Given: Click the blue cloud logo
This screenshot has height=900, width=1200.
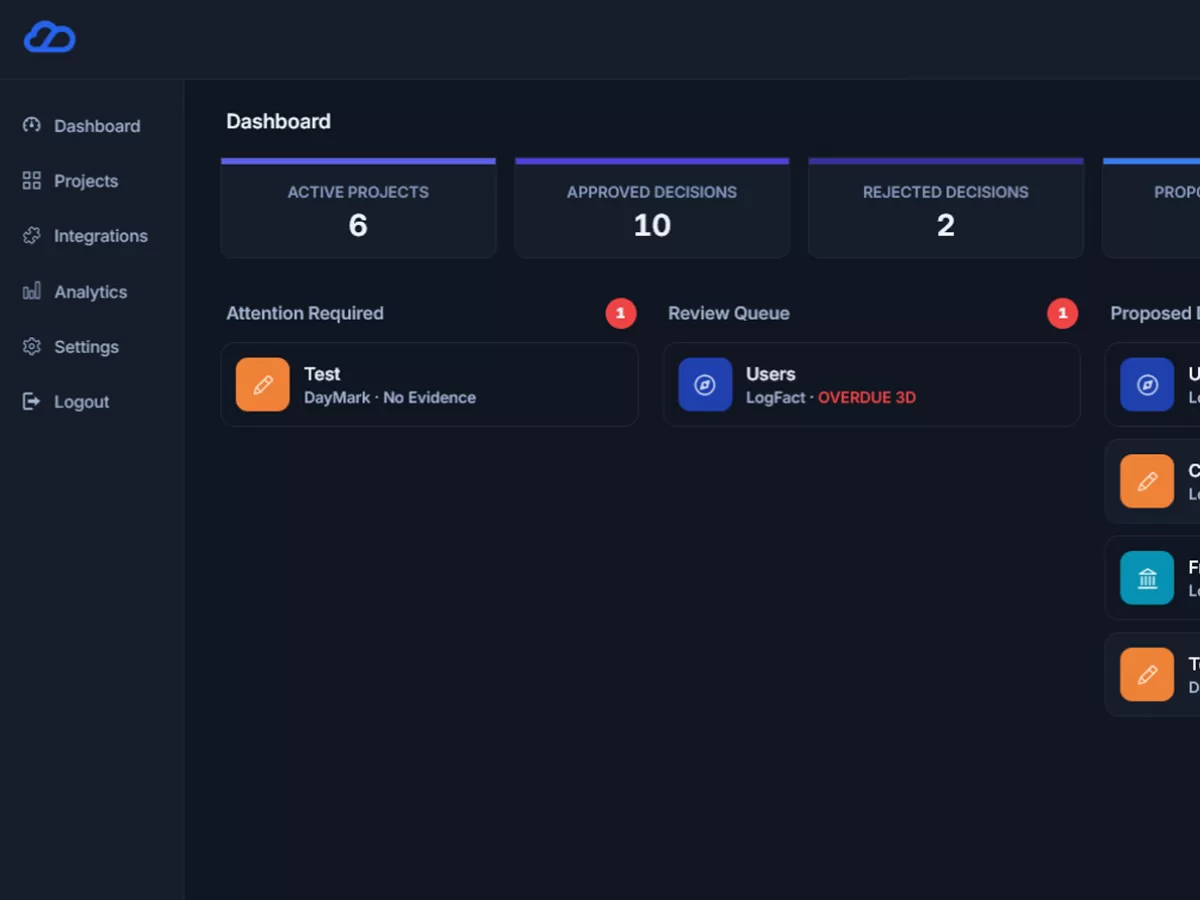Looking at the screenshot, I should [50, 38].
